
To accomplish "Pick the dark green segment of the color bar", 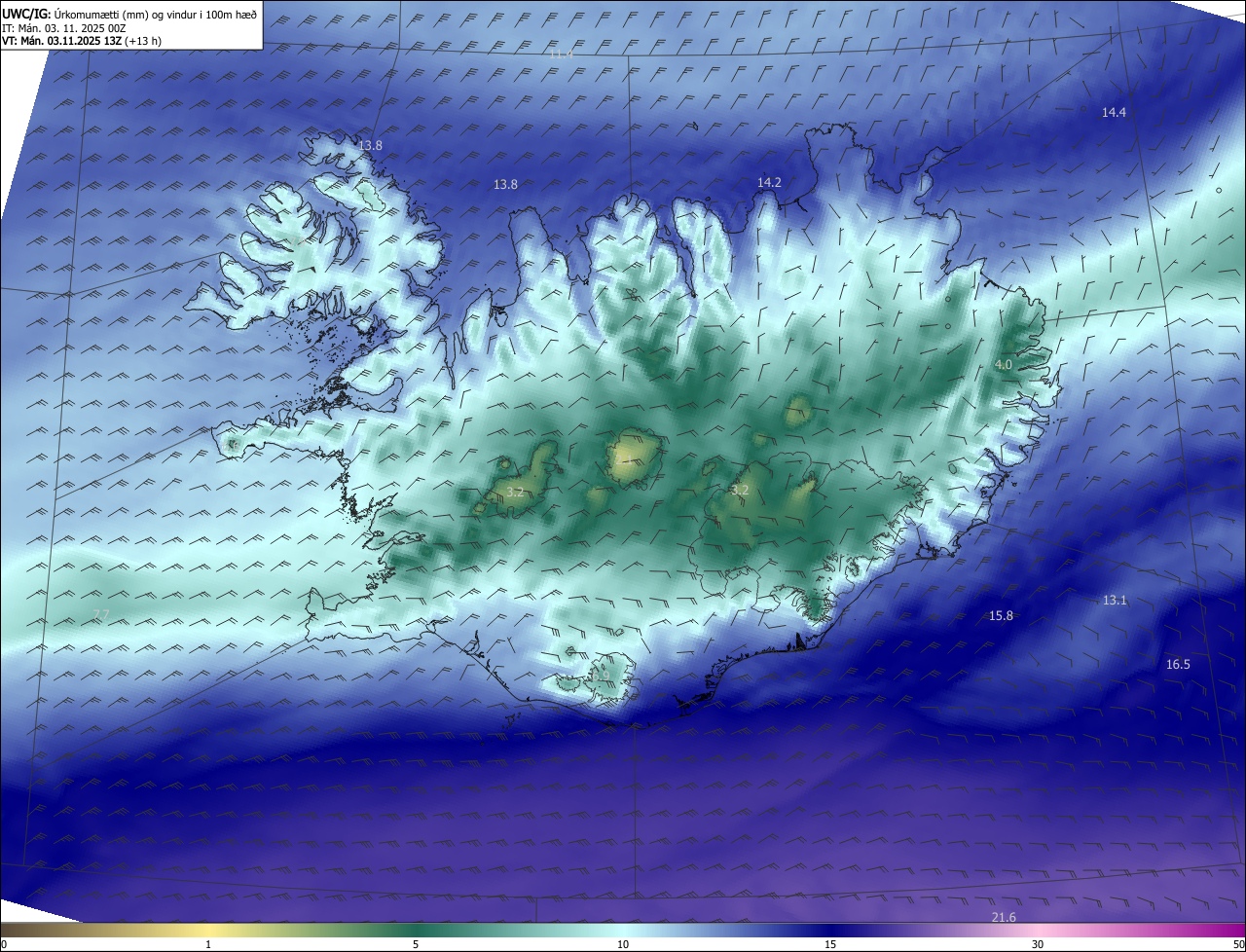I will pyautogui.click(x=416, y=931).
